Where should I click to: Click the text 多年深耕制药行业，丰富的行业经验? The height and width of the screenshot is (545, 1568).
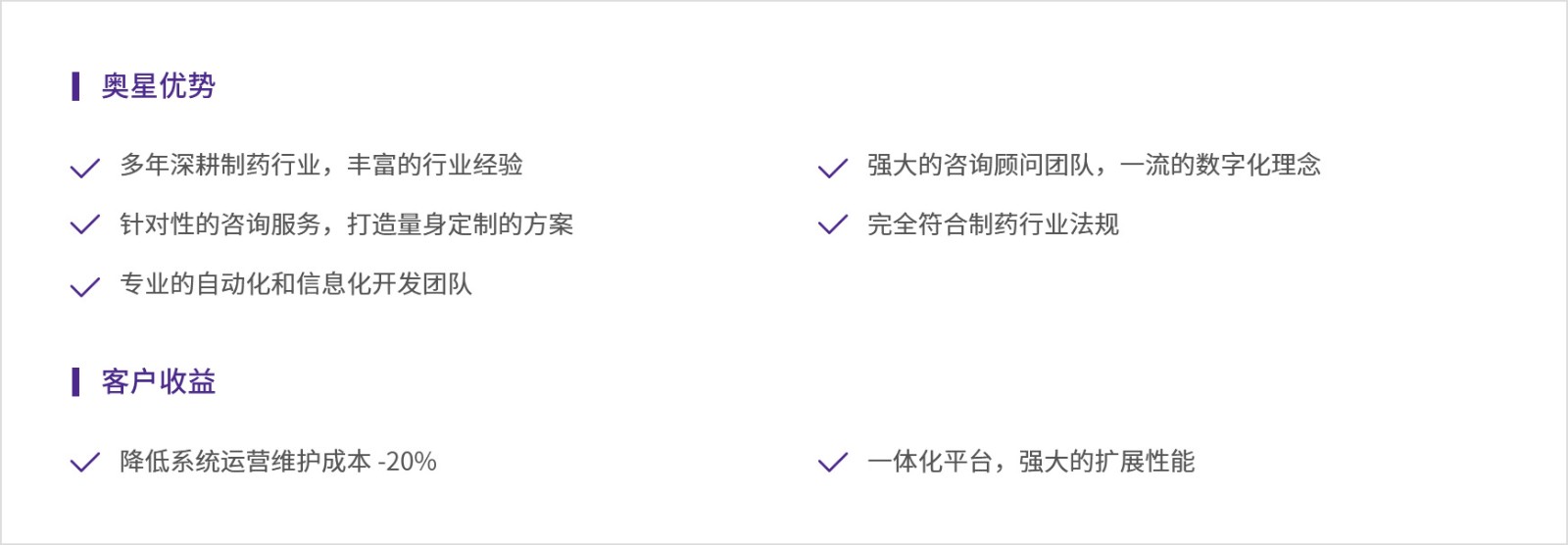click(321, 165)
